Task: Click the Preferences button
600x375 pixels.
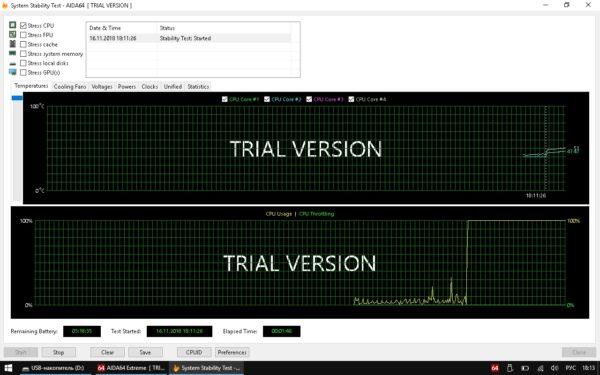Action: [x=232, y=352]
